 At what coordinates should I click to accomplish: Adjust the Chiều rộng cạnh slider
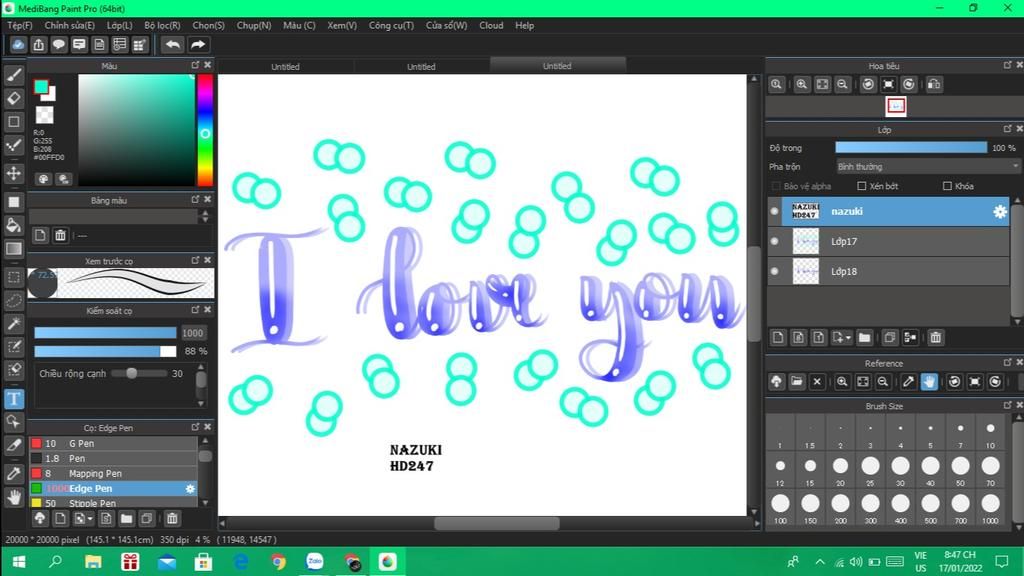139,374
